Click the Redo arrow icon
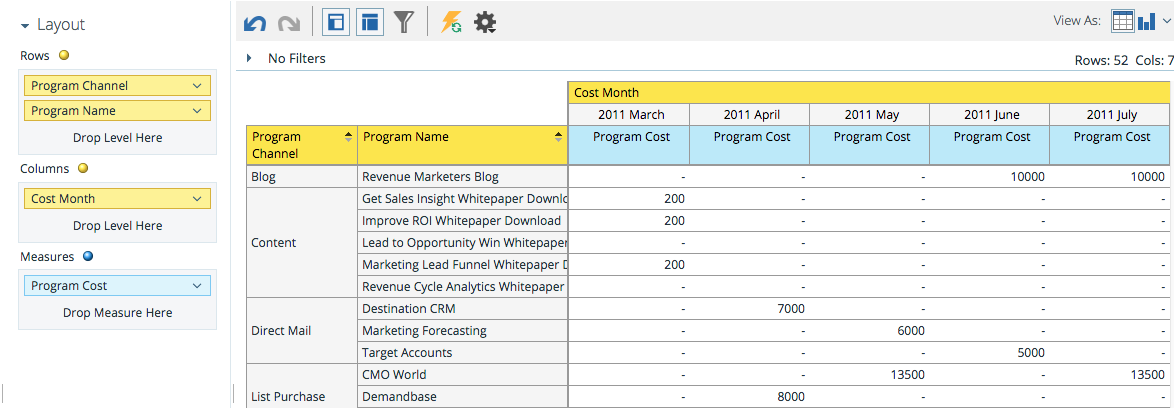 [289, 22]
